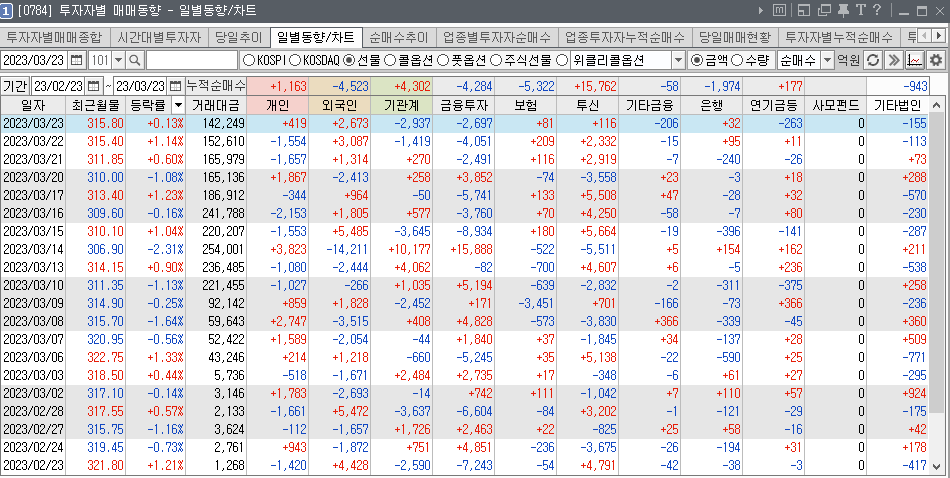Click the pin window icon
Image resolution: width=950 pixels, height=478 pixels.
pos(844,11)
